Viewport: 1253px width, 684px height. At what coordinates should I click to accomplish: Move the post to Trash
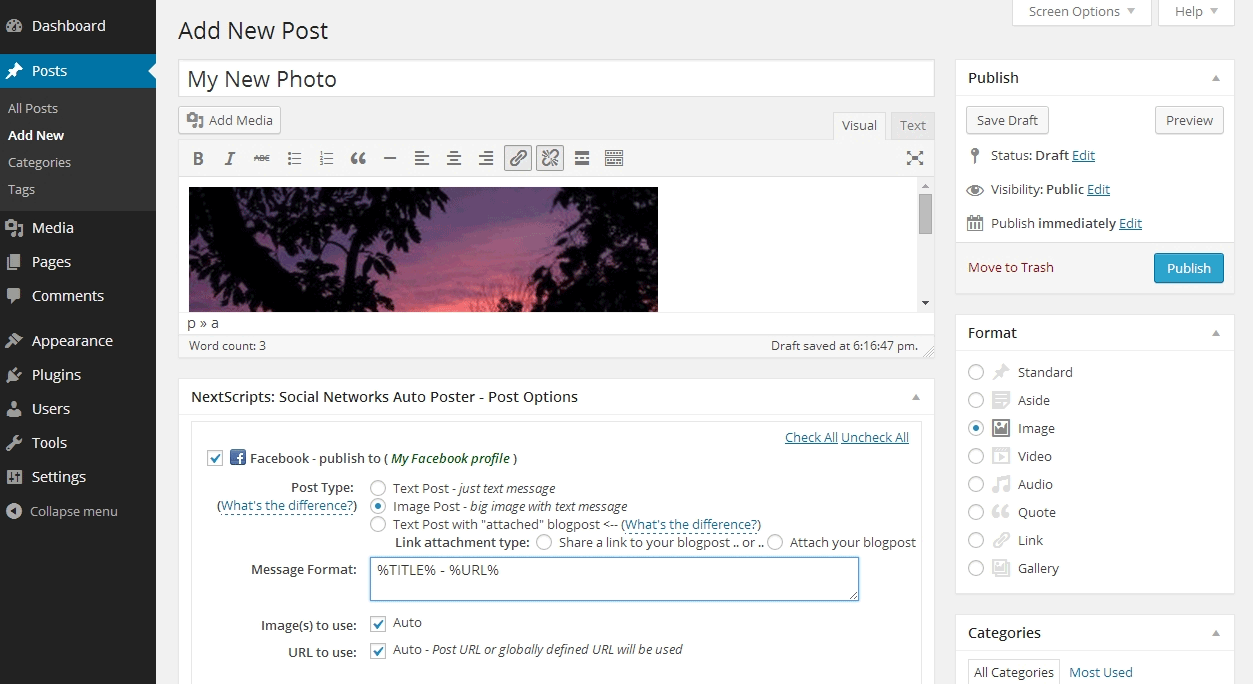pyautogui.click(x=1011, y=267)
